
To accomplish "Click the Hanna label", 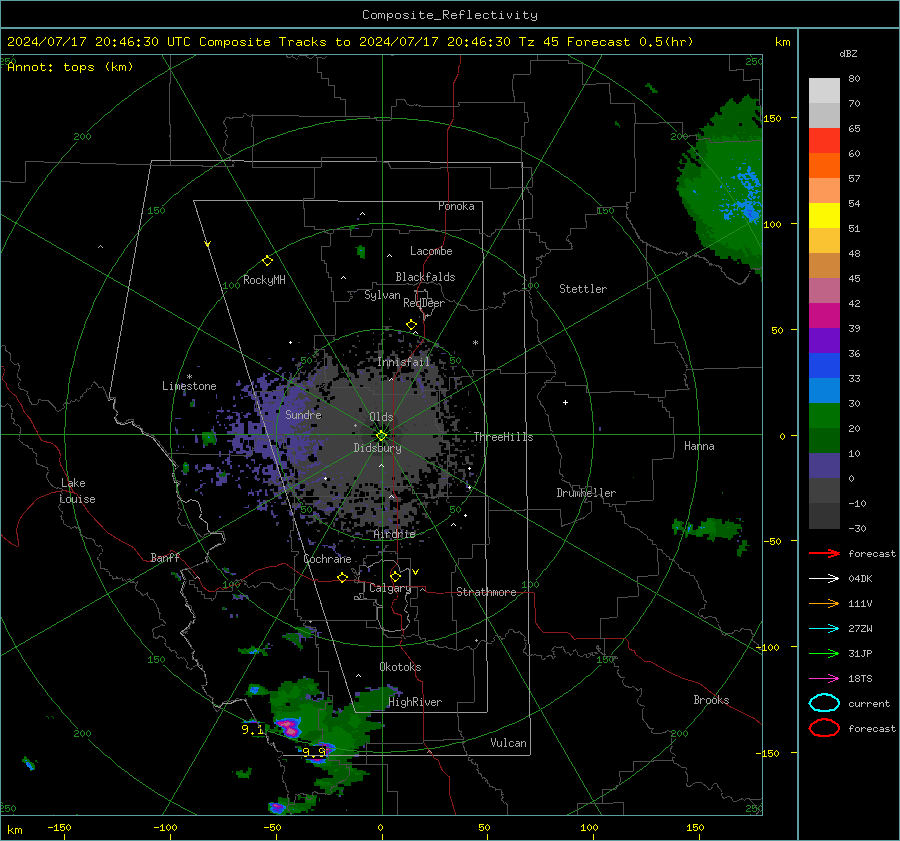I will pos(699,446).
